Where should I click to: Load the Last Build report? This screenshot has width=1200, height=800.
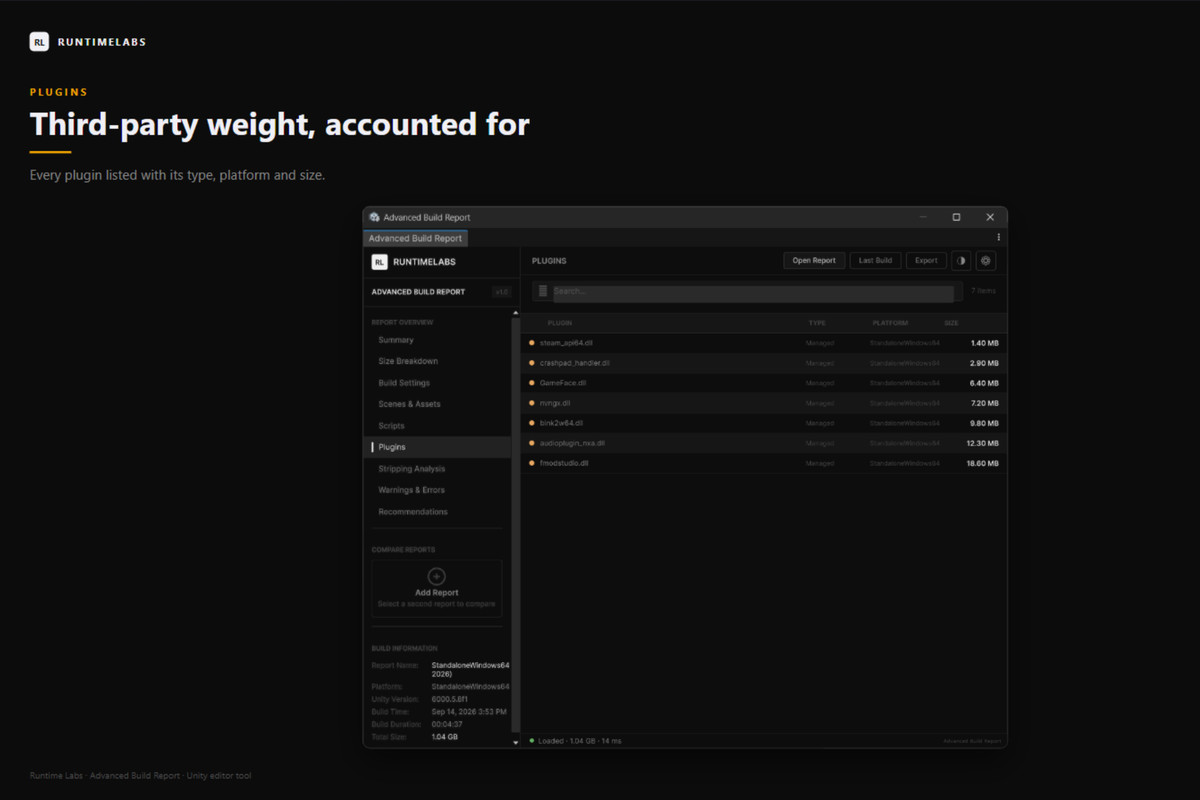click(876, 261)
